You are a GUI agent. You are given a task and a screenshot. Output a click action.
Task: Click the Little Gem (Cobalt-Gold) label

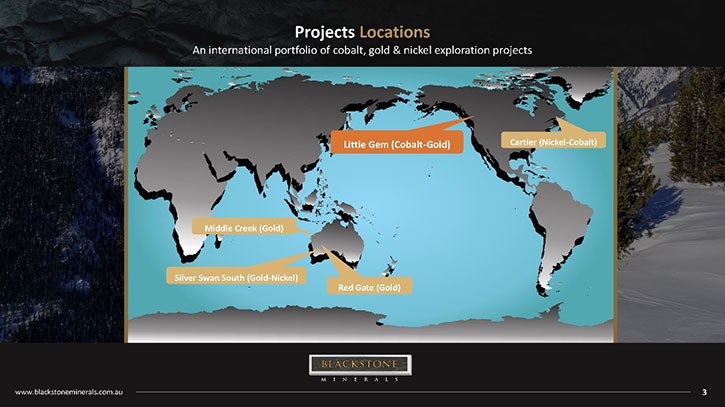point(397,144)
